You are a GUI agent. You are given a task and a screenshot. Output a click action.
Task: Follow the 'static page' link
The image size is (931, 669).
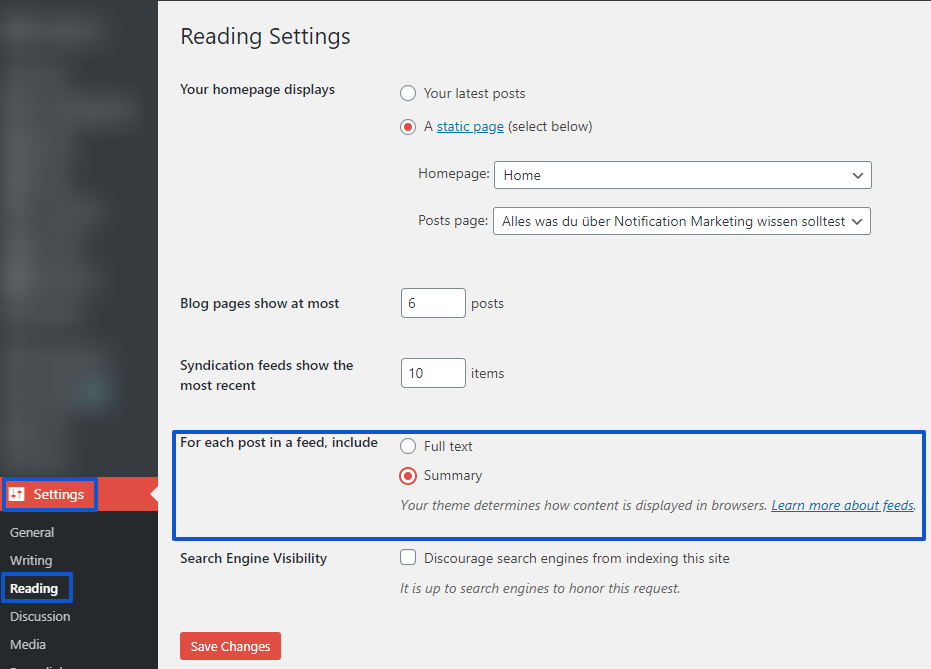(470, 126)
